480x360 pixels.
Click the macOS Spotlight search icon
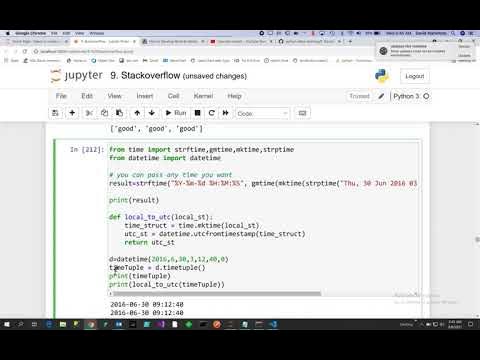pos(453,33)
